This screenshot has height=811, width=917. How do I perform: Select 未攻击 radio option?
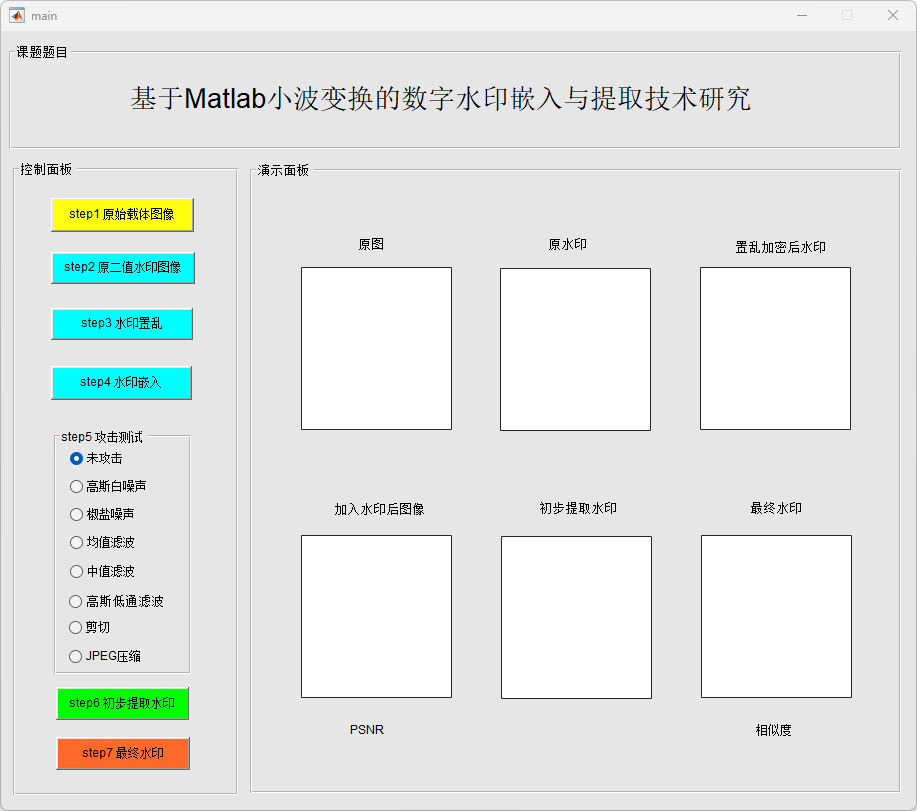click(76, 458)
